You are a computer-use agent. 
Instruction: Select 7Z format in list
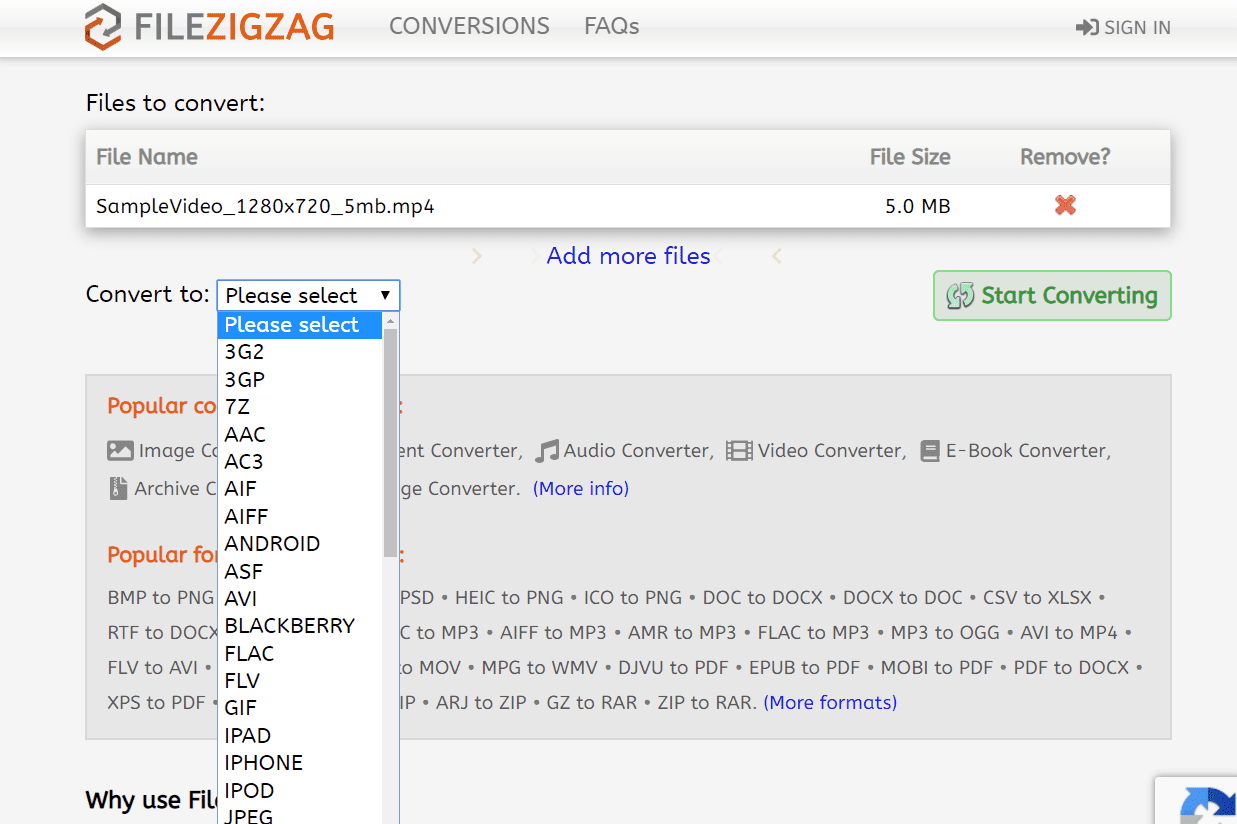[x=300, y=407]
